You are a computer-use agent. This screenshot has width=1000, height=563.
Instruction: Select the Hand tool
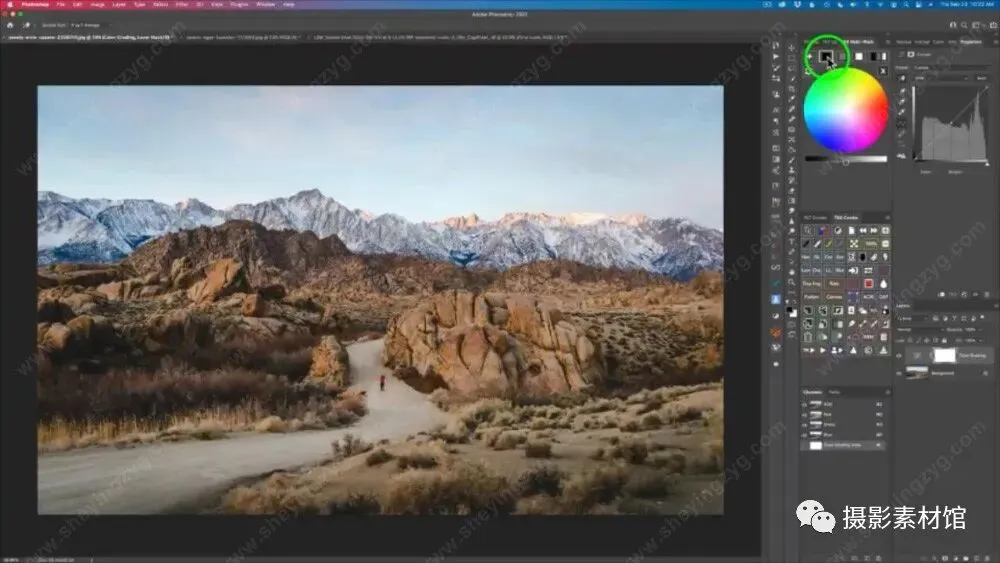pos(791,272)
